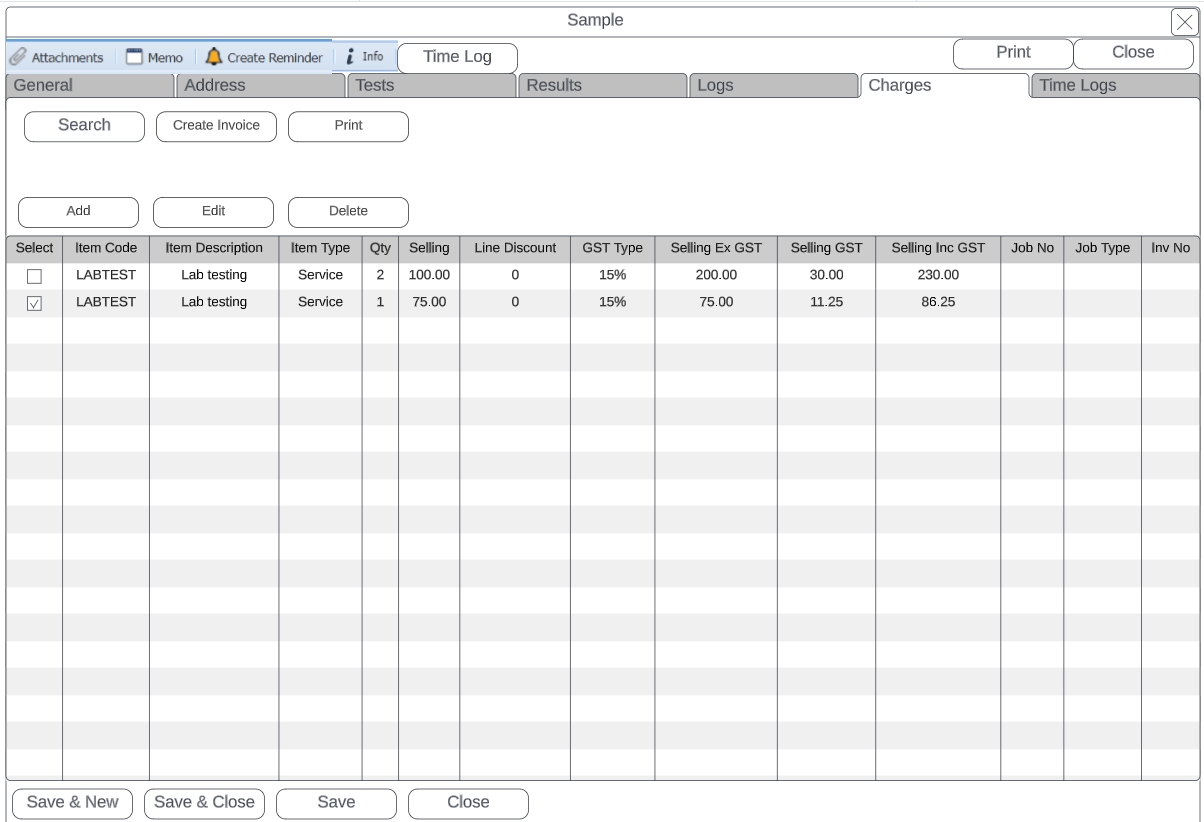Click the Search button
1204x822 pixels.
(x=84, y=126)
